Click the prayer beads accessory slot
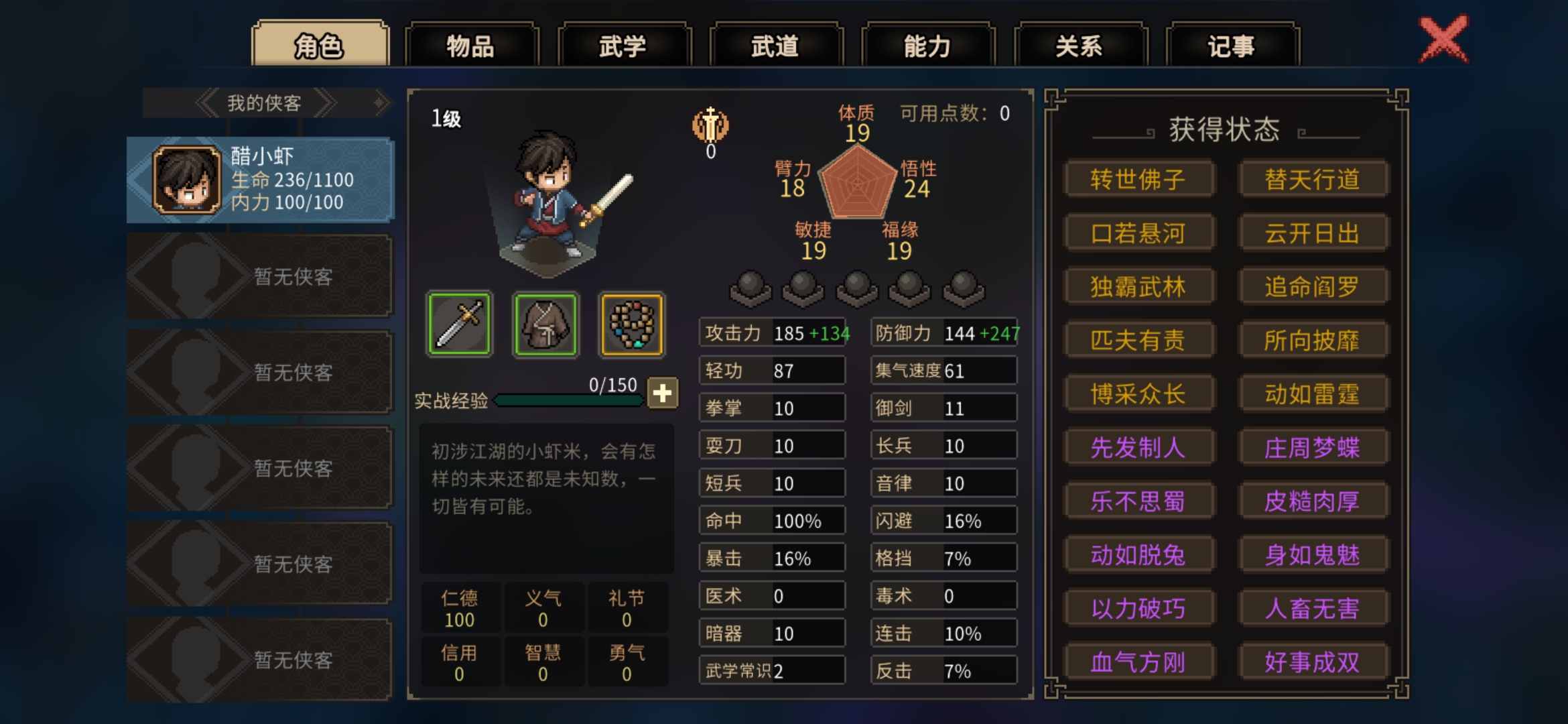Image resolution: width=1568 pixels, height=724 pixels. pos(632,324)
